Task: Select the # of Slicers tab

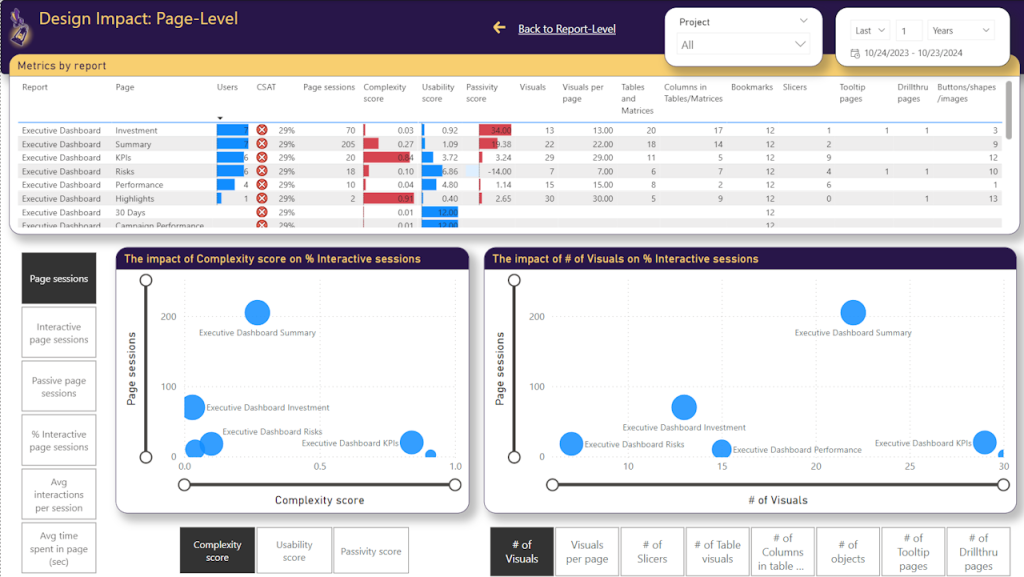Action: click(x=652, y=552)
